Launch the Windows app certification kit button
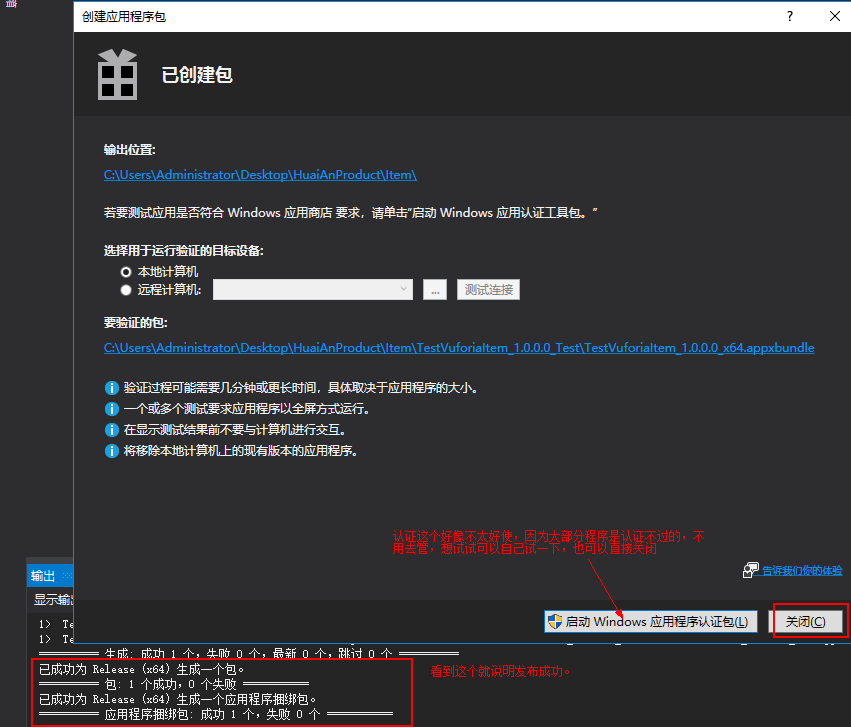This screenshot has height=727, width=851. 650,621
